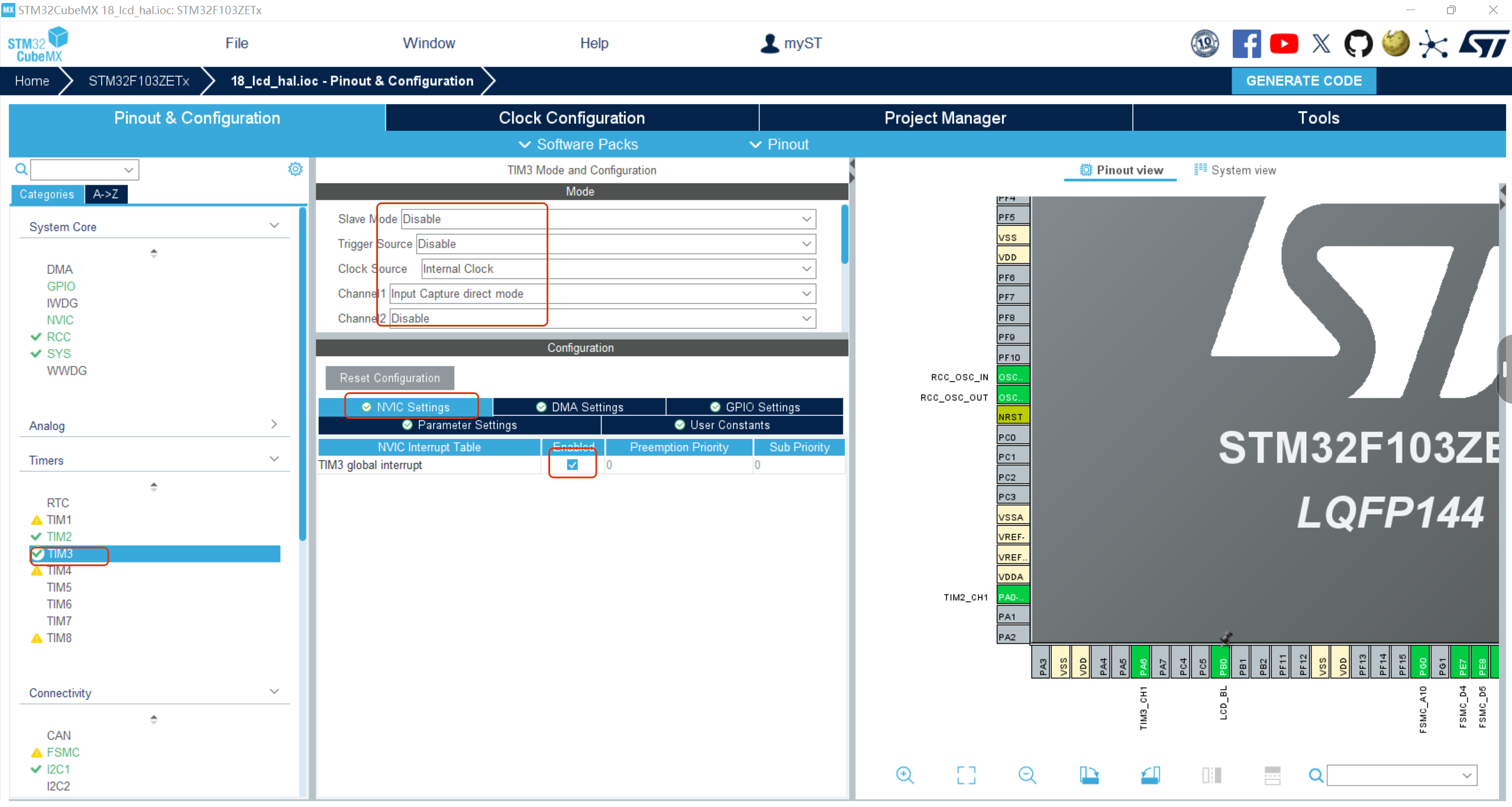The image size is (1512, 807).
Task: Click the GENERATE CODE button
Action: (1304, 81)
